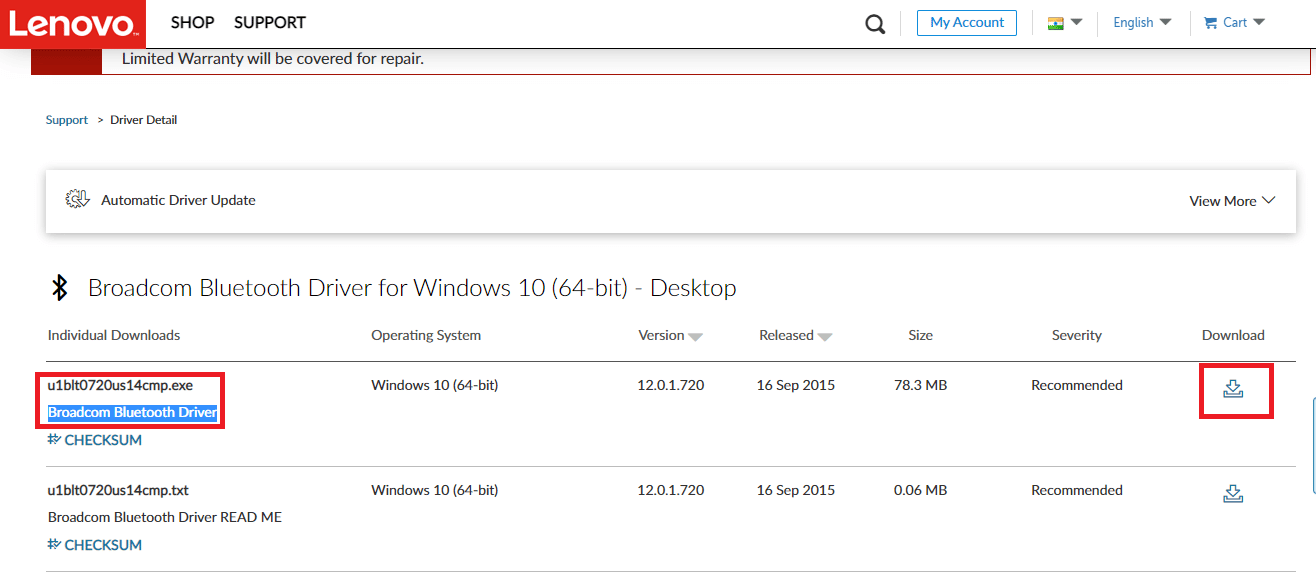Click the 78.3 MB size value

click(x=920, y=385)
